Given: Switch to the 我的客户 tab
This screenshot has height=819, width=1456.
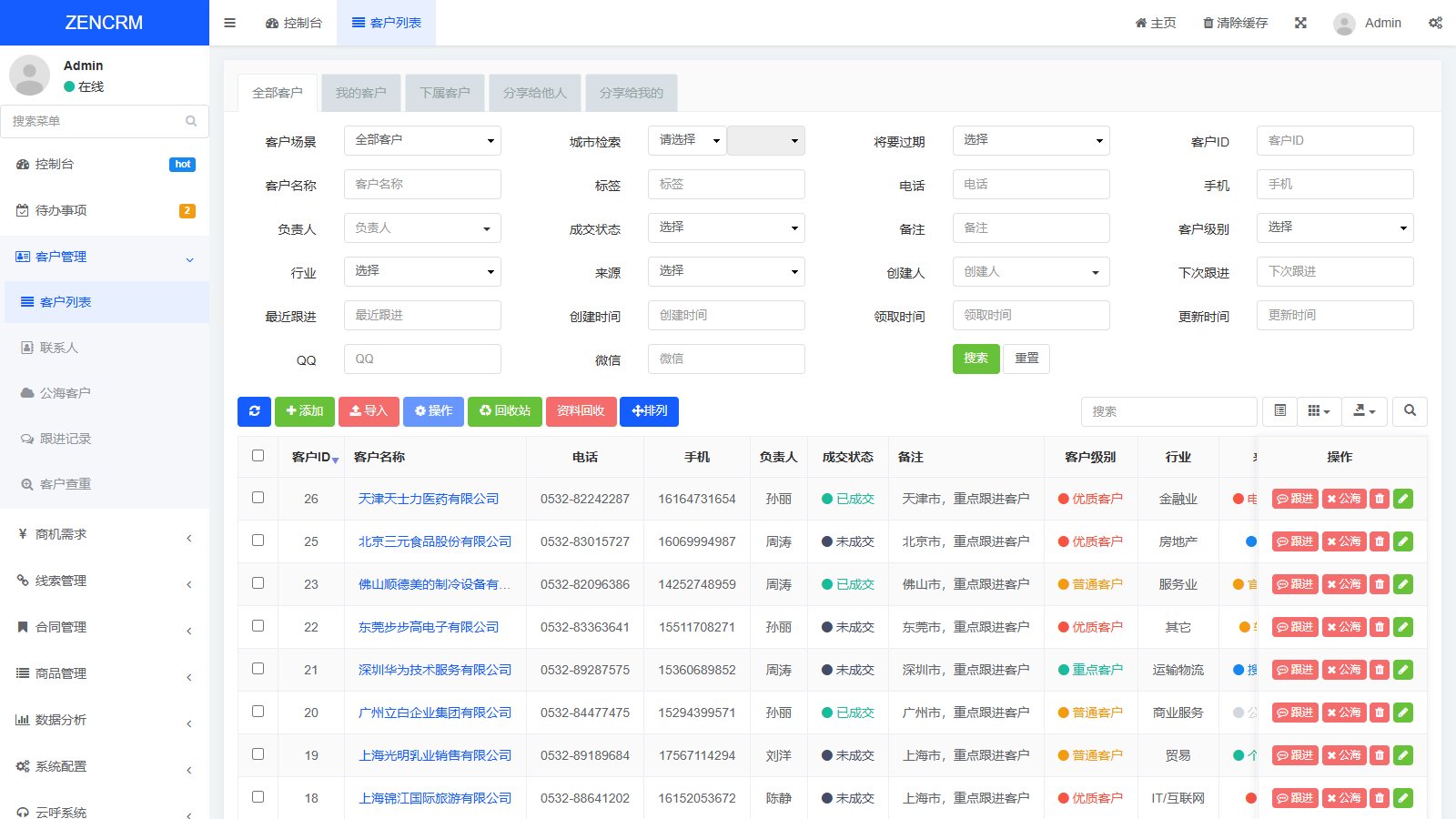Looking at the screenshot, I should [x=360, y=93].
